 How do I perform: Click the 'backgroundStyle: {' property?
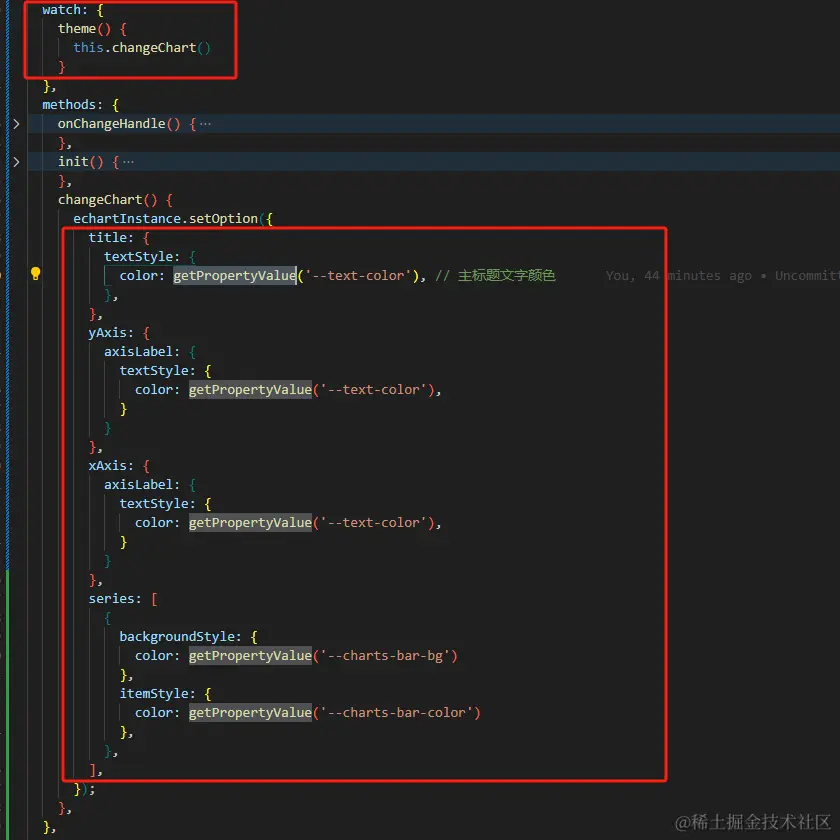(188, 636)
